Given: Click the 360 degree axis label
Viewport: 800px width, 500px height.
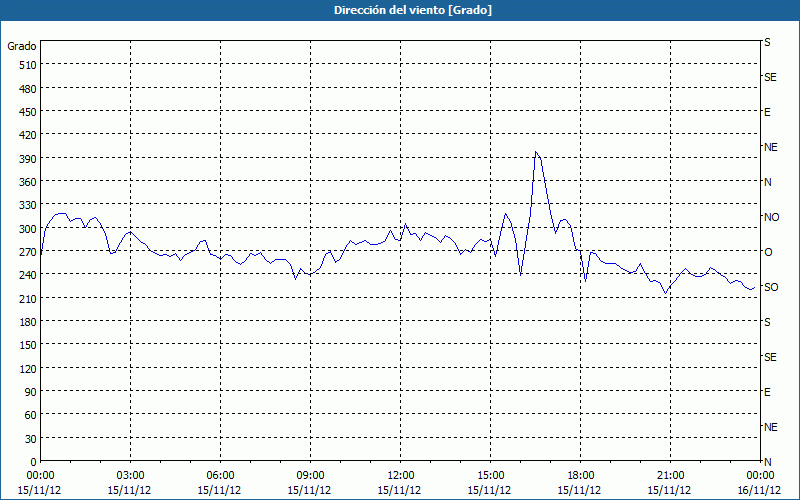Looking at the screenshot, I should click(29, 182).
